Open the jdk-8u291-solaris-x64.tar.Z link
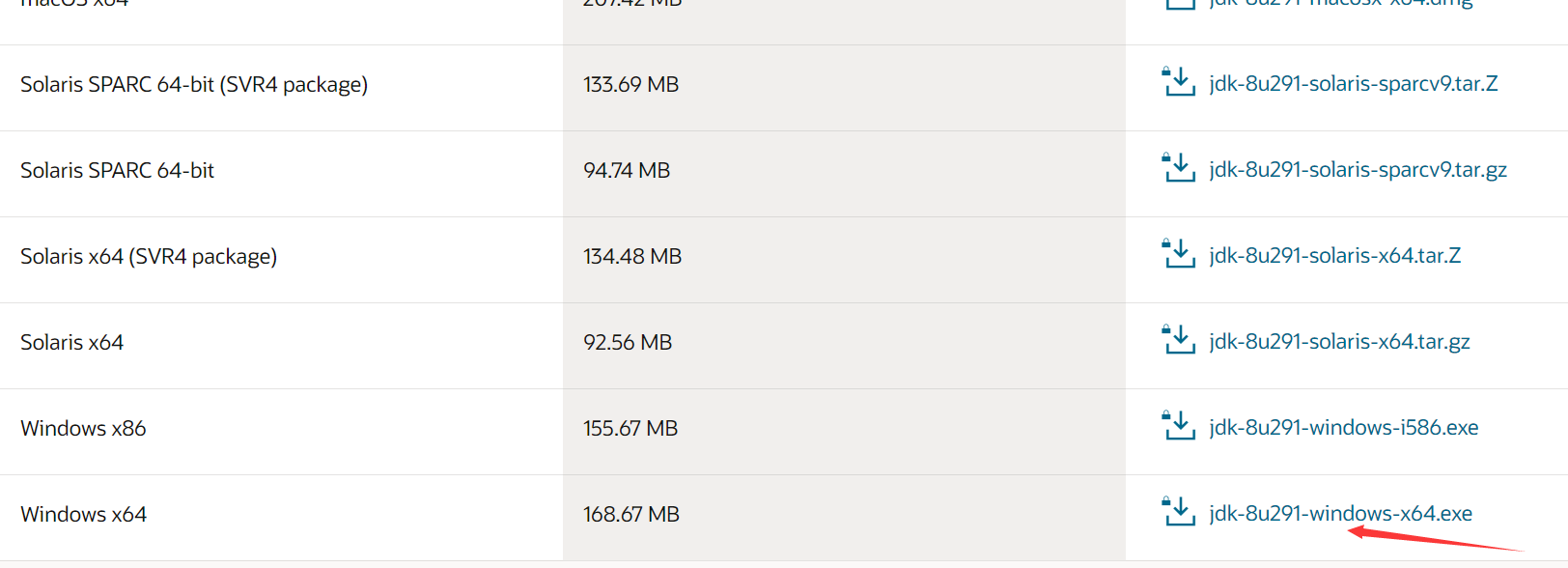This screenshot has height=568, width=1568. pos(1334,256)
